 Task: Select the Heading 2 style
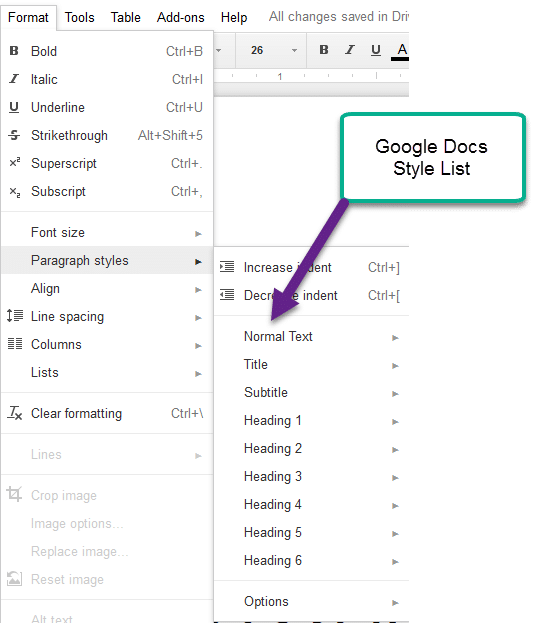click(312, 449)
